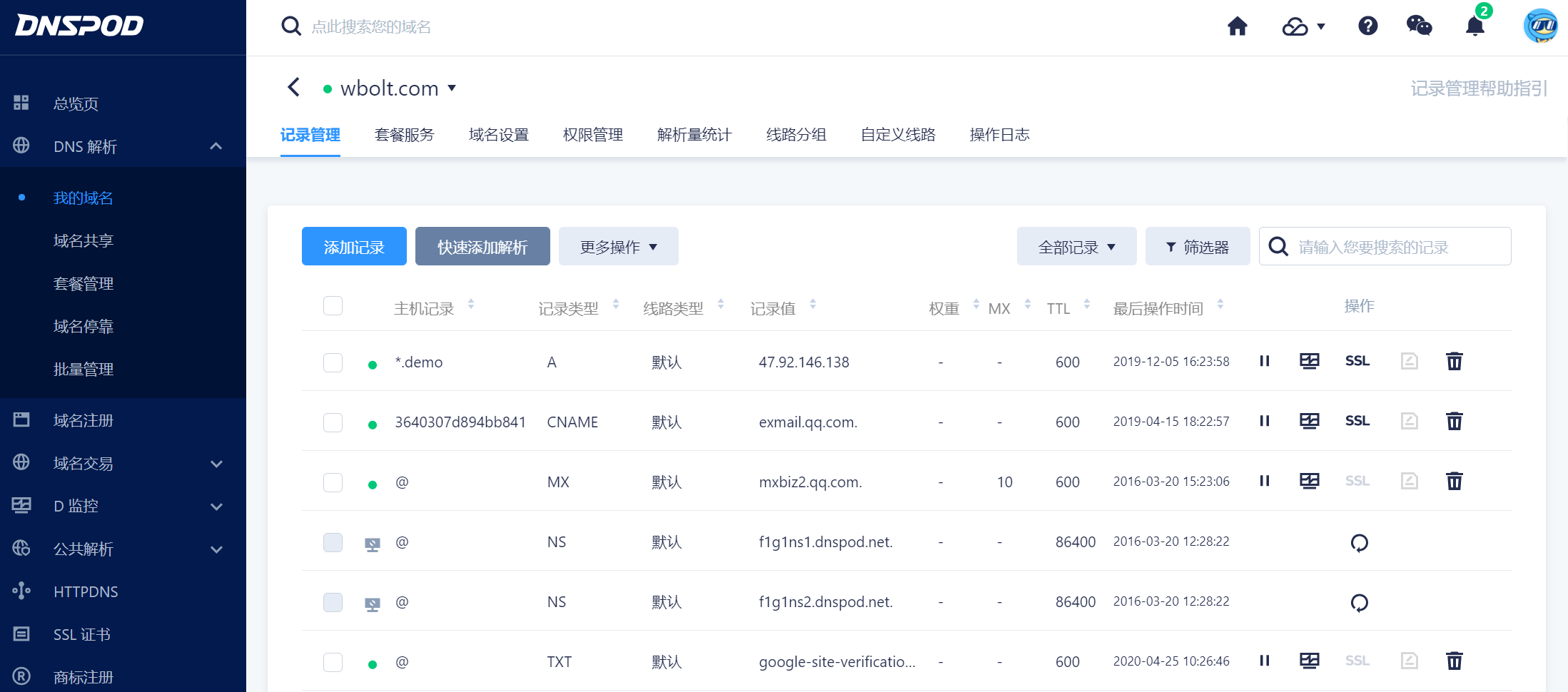
Task: Switch to the 操作日志 tab
Action: tap(999, 135)
